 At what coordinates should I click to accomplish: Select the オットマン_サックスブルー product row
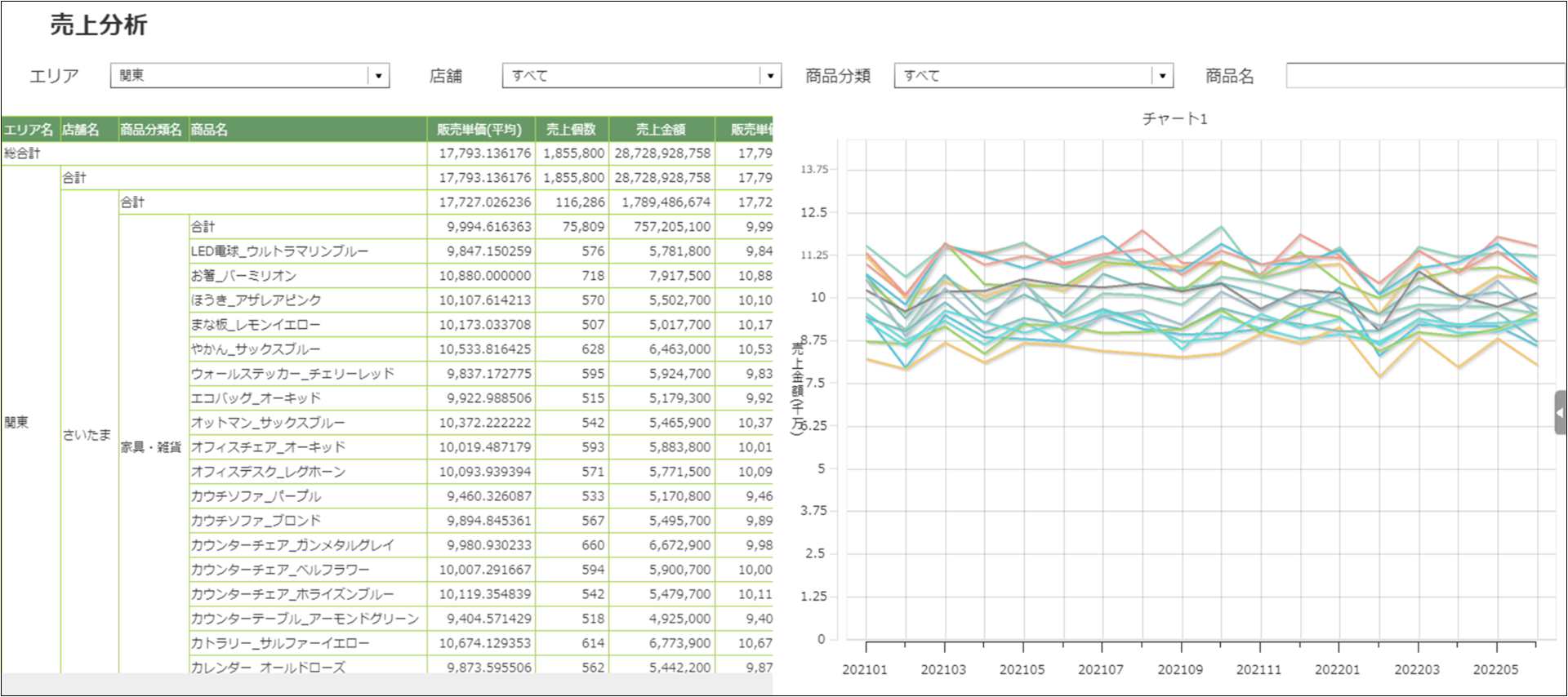coord(268,423)
